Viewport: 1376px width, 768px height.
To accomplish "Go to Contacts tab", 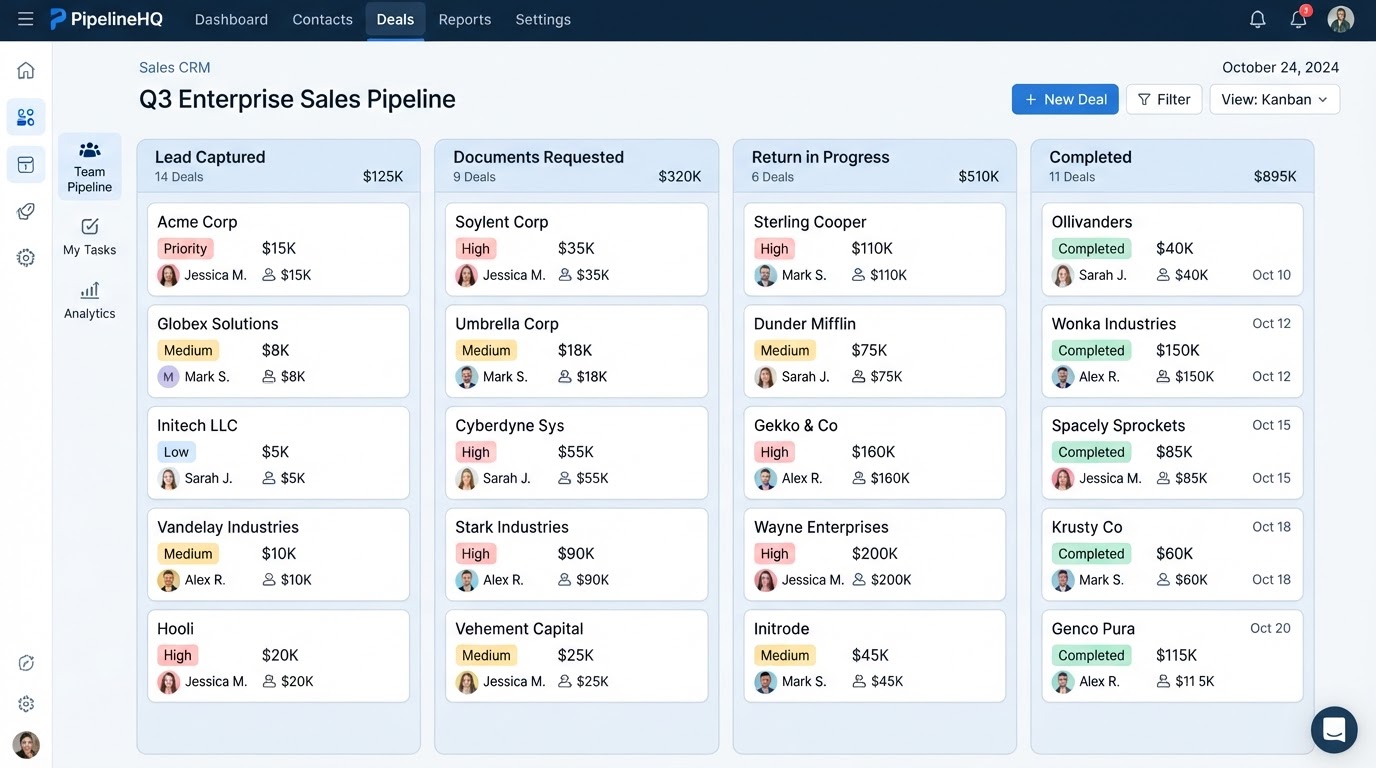I will [x=322, y=19].
